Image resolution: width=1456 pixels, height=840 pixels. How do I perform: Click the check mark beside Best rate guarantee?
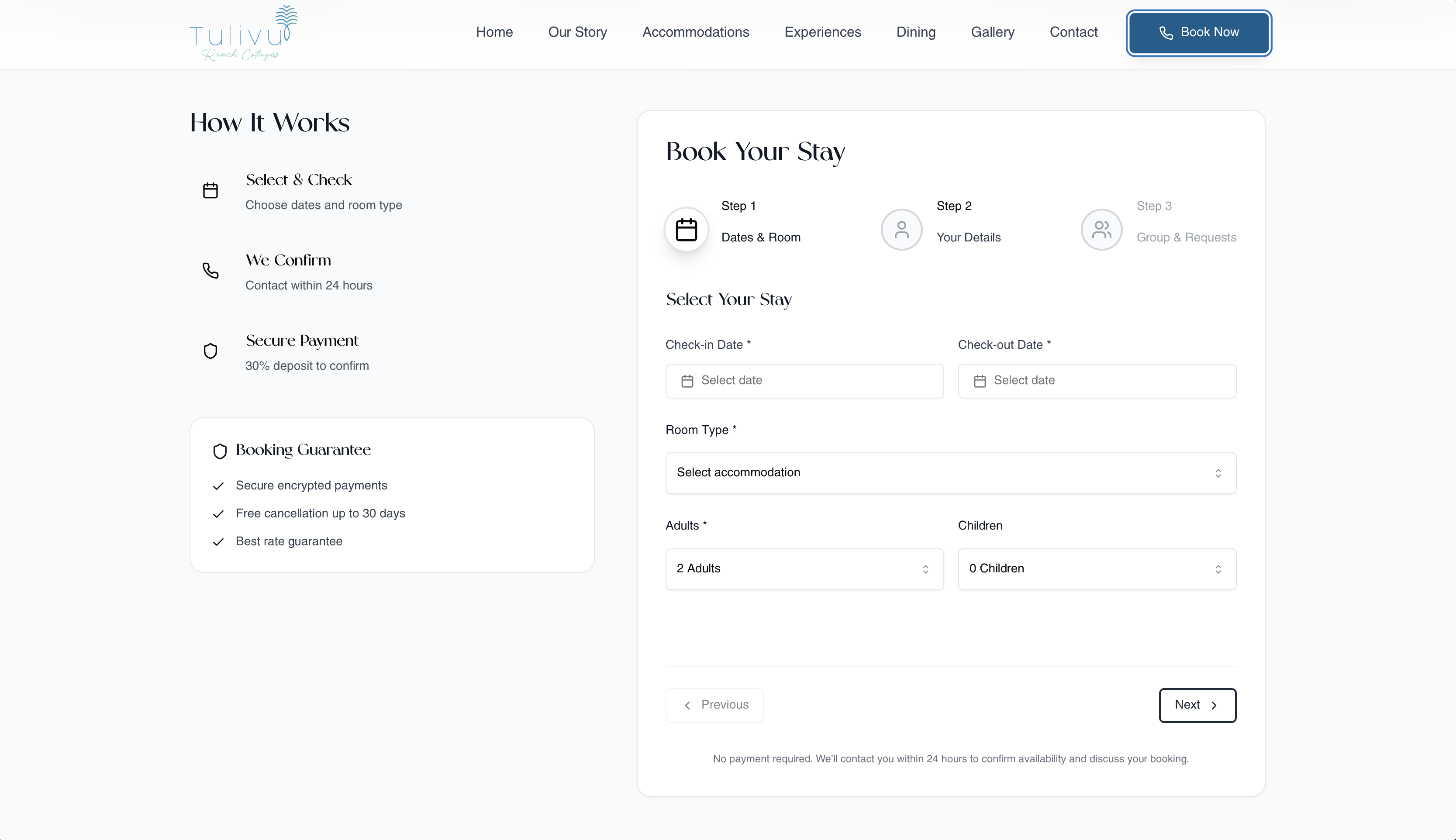pos(218,542)
